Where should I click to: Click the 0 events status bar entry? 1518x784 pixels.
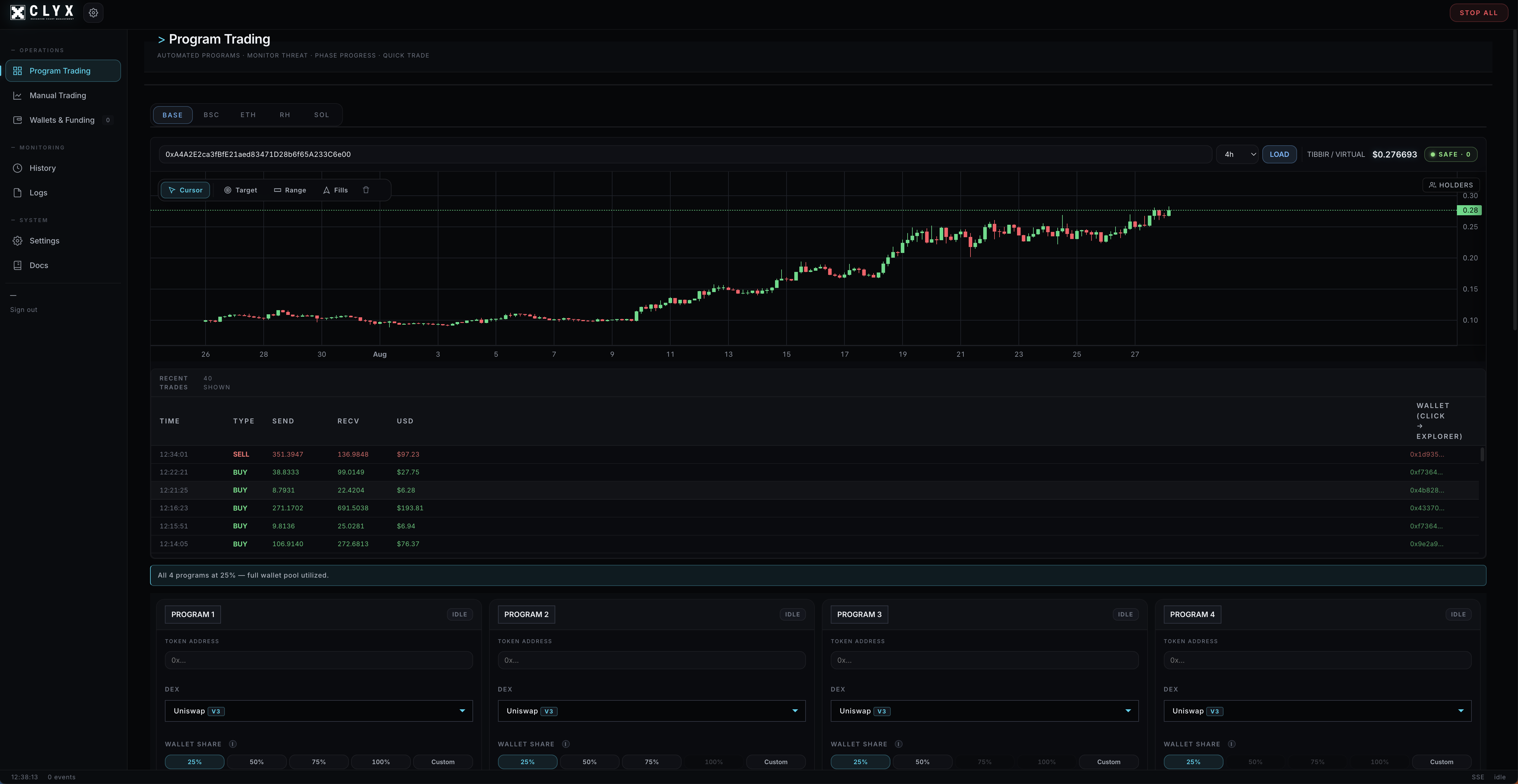[x=62, y=777]
